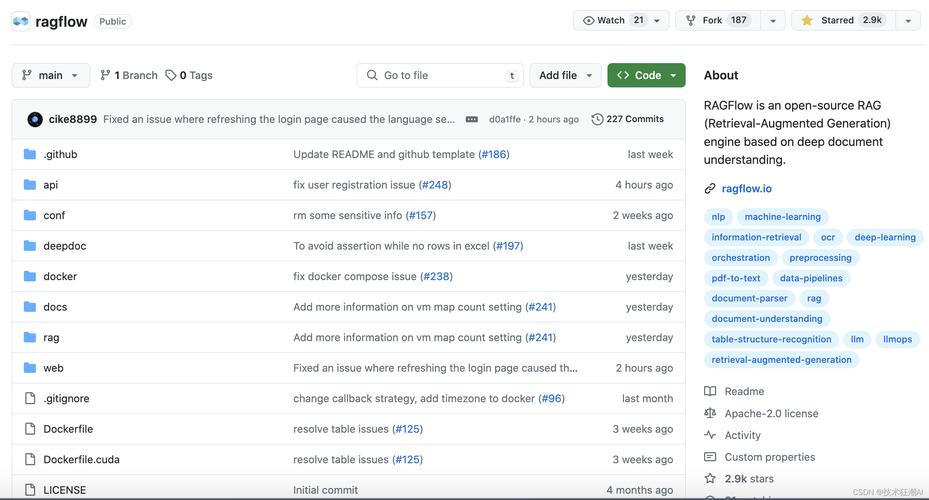Viewport: 929px width, 500px height.
Task: Click cike8899 user avatar
Action: point(35,119)
